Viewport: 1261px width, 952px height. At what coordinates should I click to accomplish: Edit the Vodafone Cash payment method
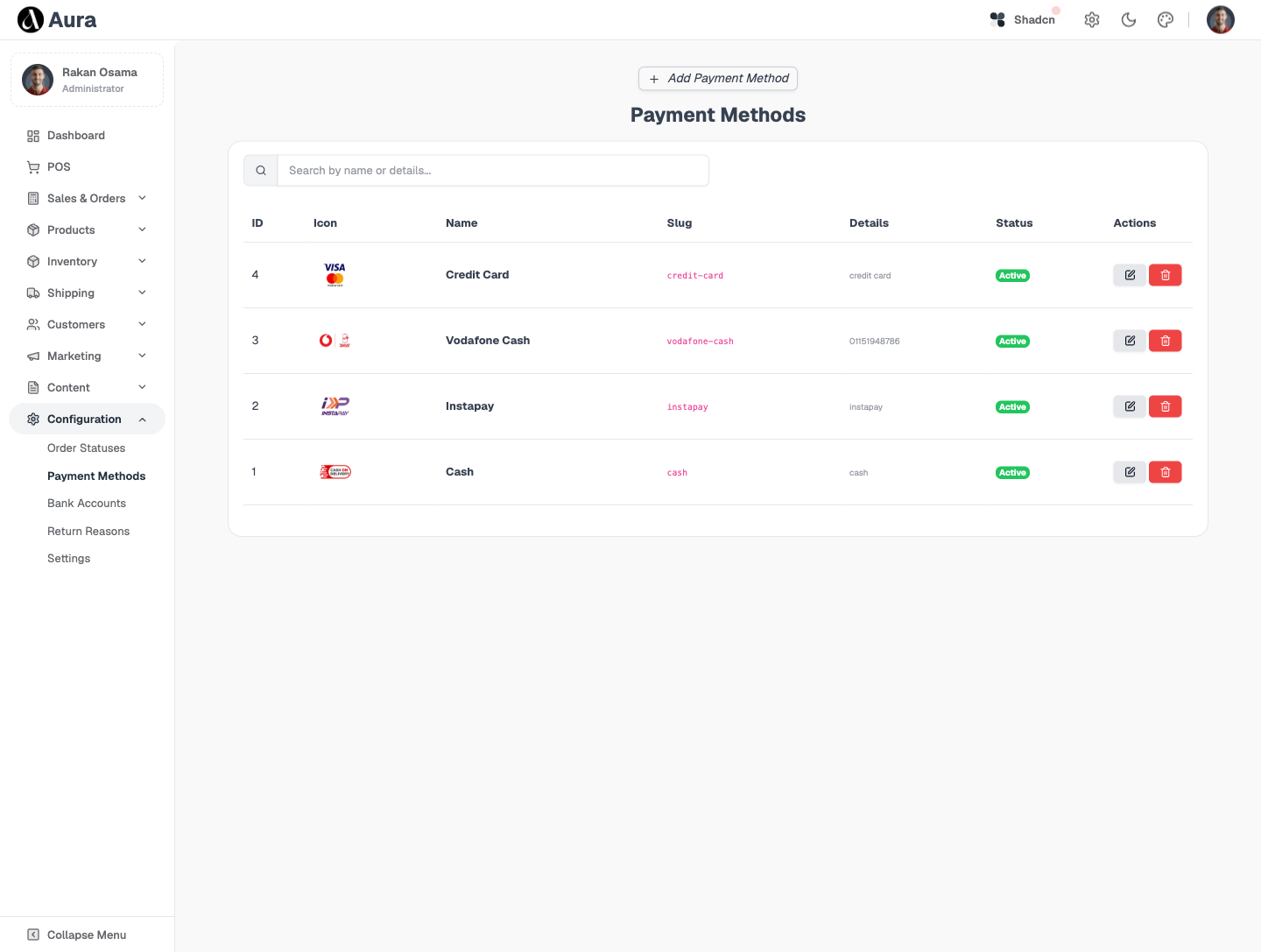pos(1130,341)
